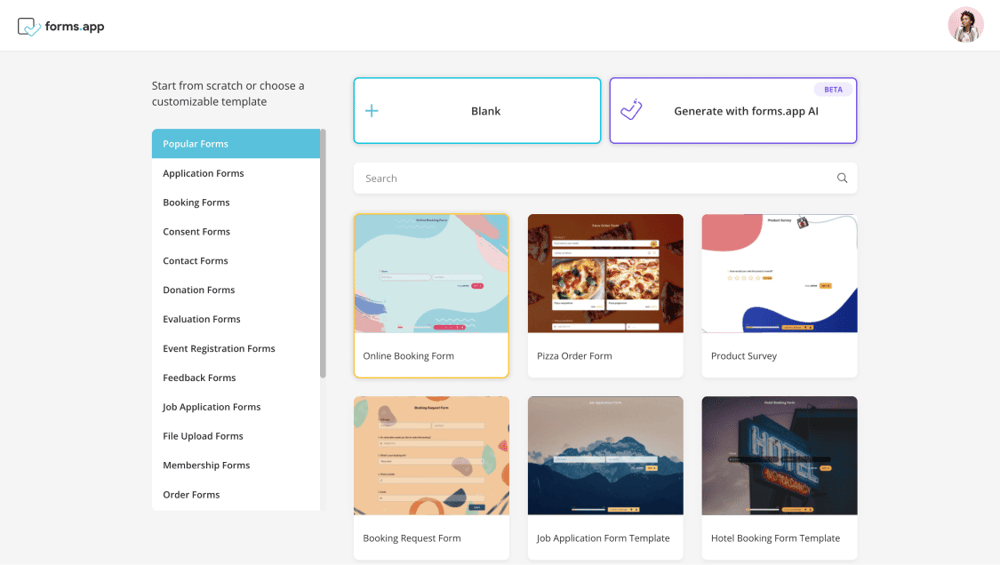
Task: Click the category list scrollbar
Action: tap(323, 250)
